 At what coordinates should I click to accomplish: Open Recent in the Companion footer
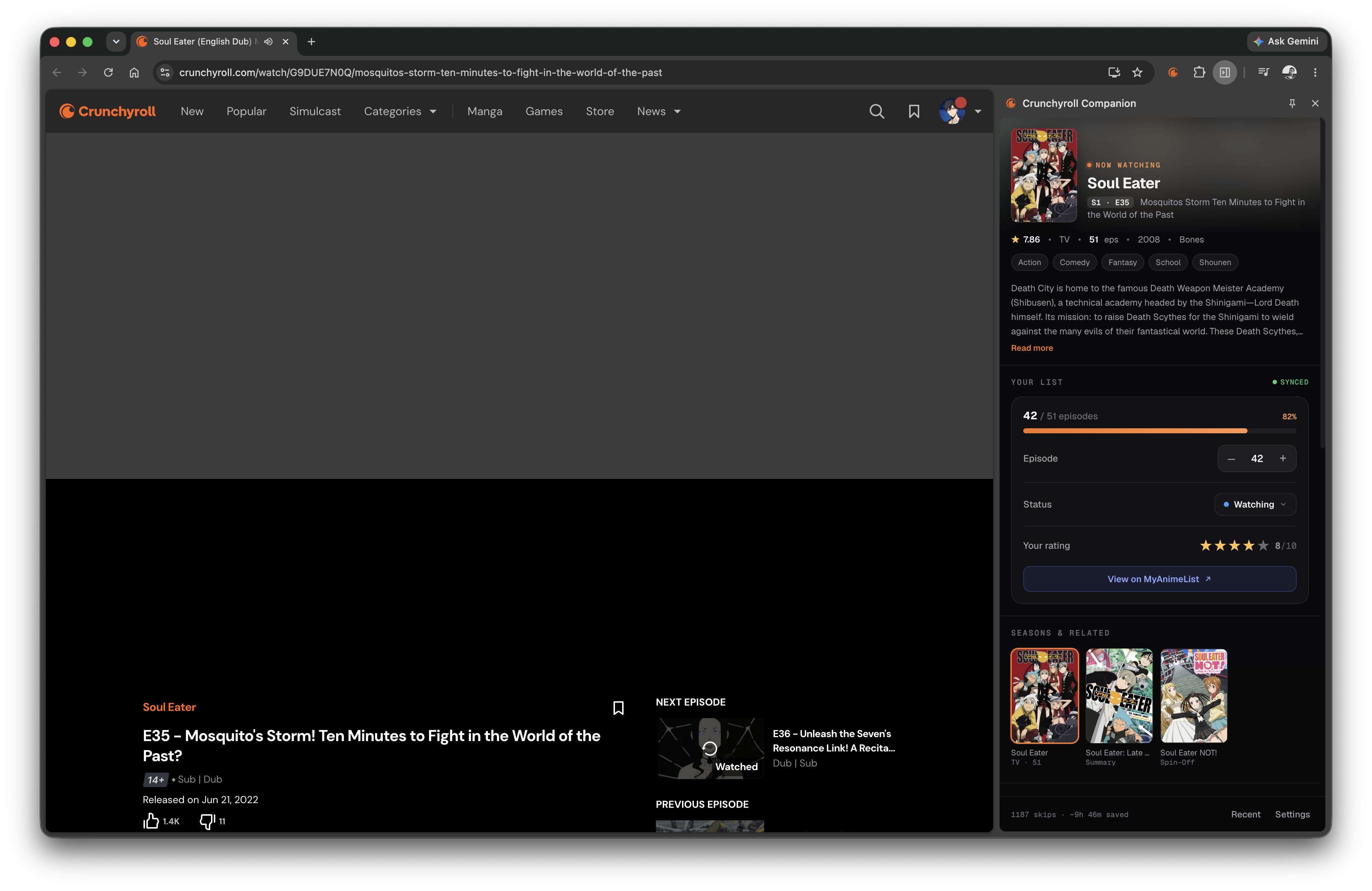click(1245, 814)
